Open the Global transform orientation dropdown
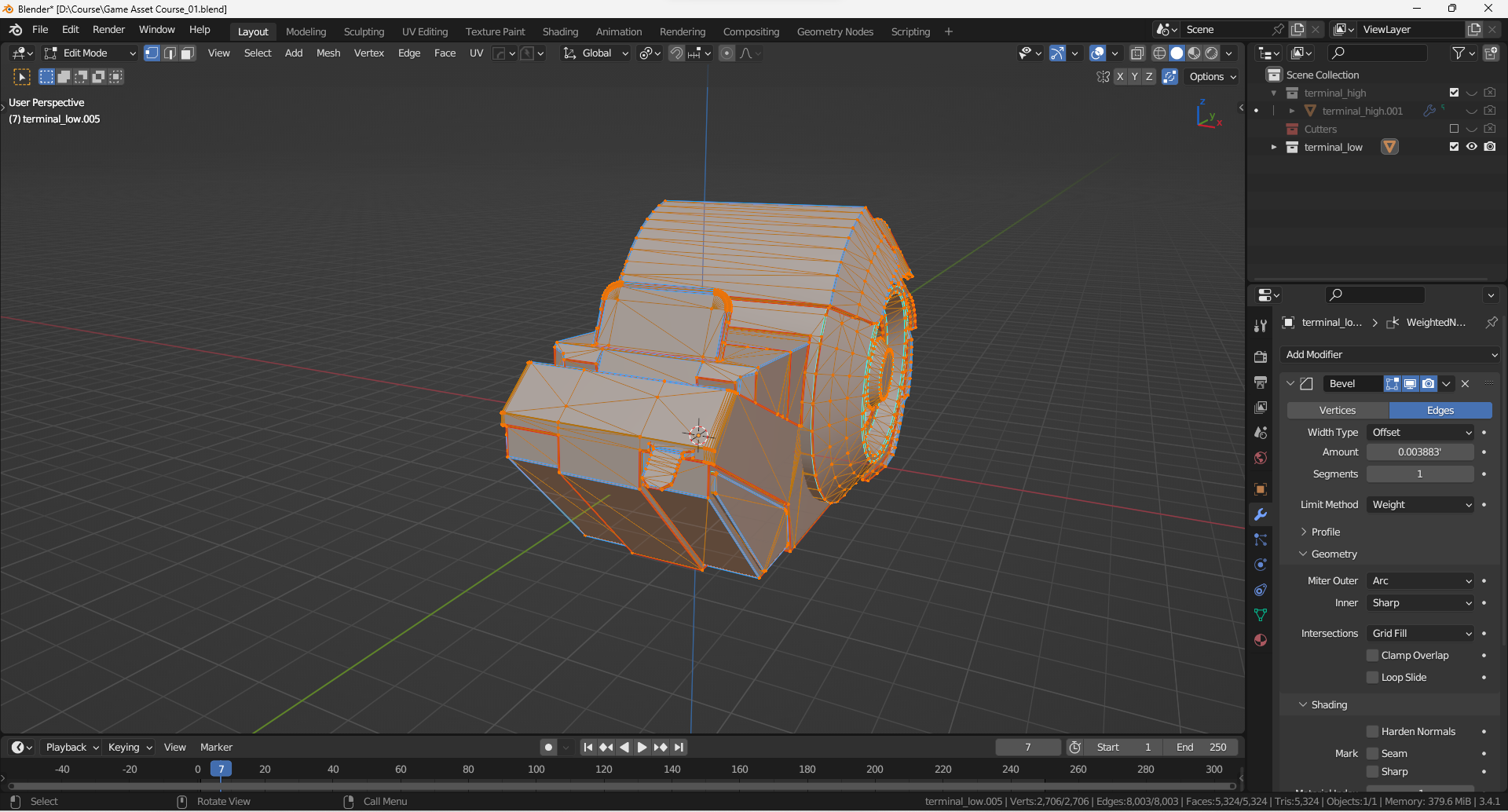Viewport: 1508px width, 812px height. (x=595, y=53)
